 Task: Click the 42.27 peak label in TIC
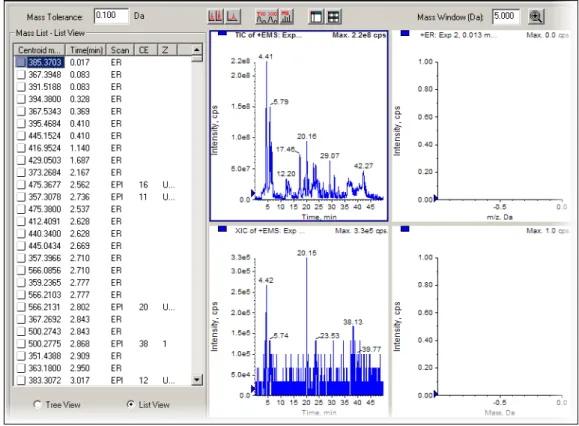tap(363, 166)
